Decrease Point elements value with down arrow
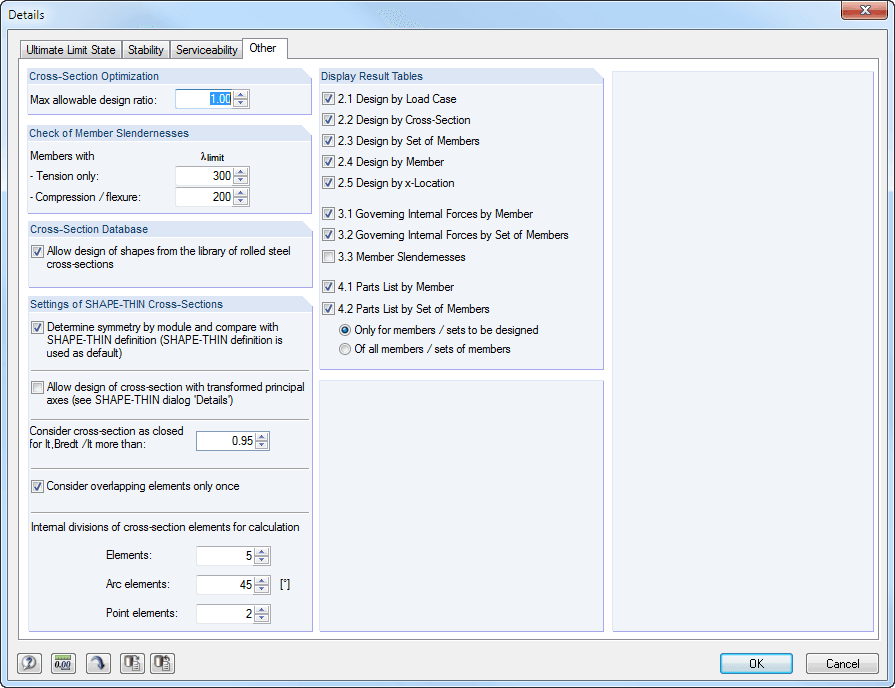The image size is (895, 688). (261, 618)
